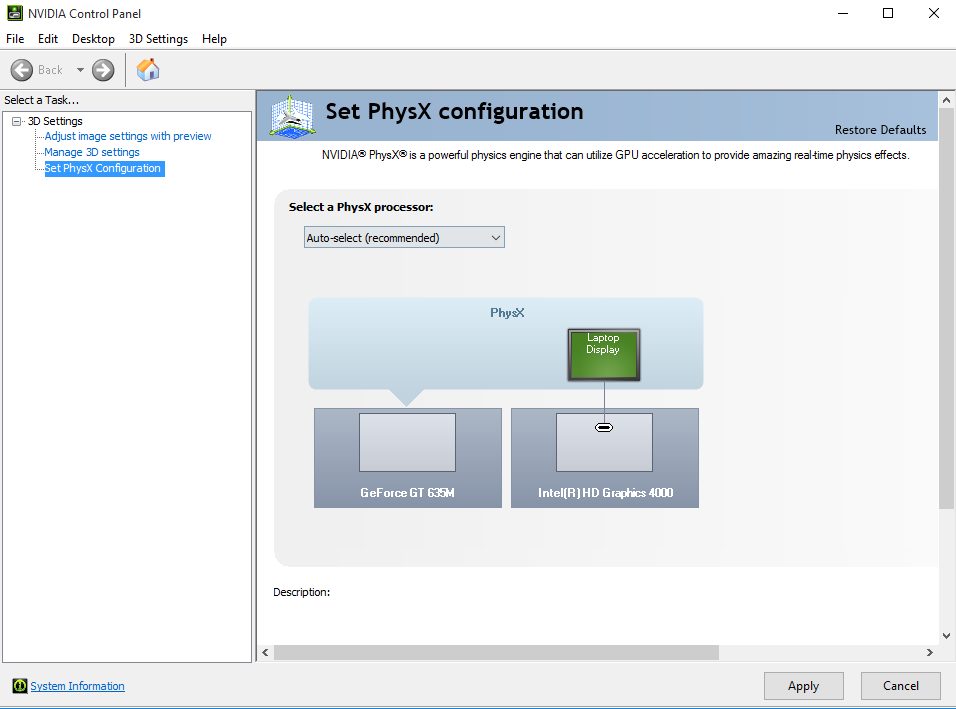
Task: Click the vertical scrollbar thumb
Action: tap(946, 308)
